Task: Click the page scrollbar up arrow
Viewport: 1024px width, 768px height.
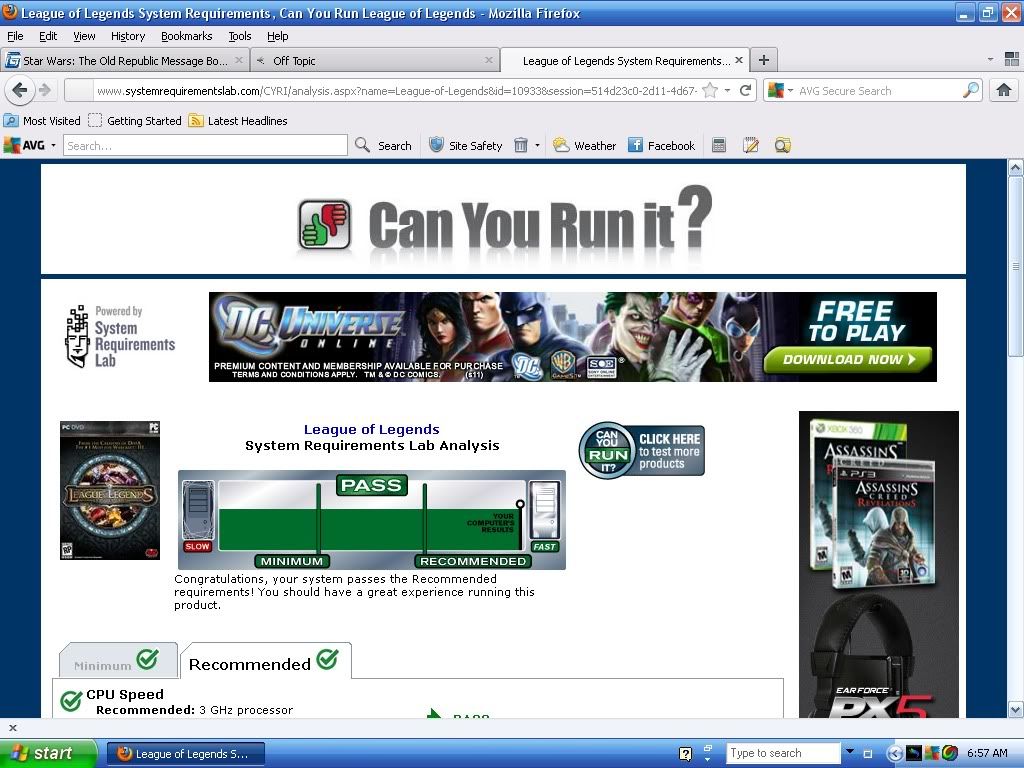Action: pos(1016,168)
